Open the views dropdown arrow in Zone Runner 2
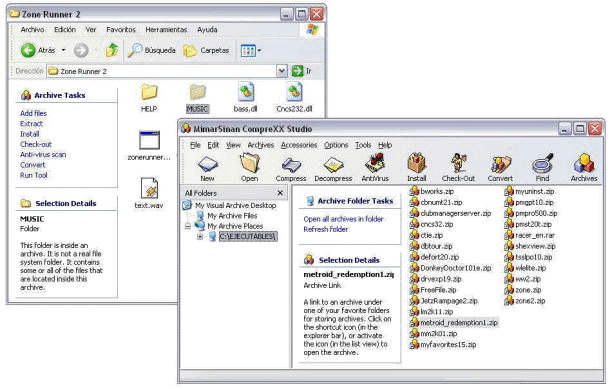The width and height of the screenshot is (610, 389). 259,50
